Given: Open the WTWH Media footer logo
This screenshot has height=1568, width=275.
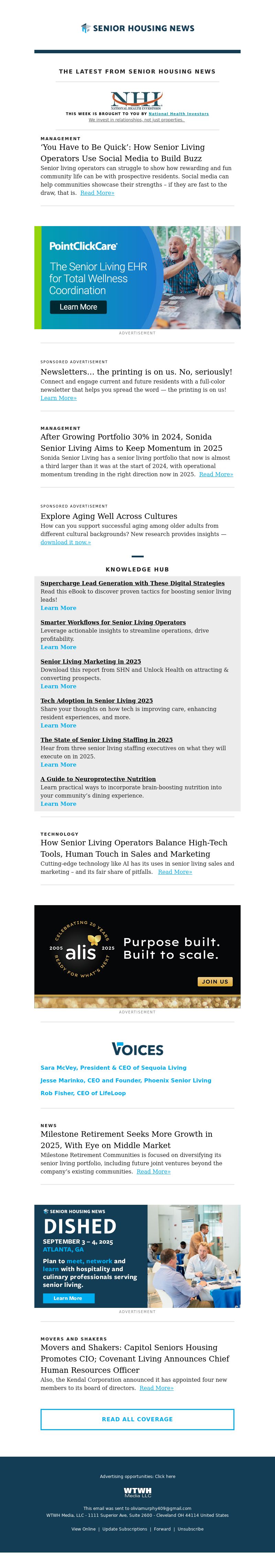Looking at the screenshot, I should [137, 1492].
